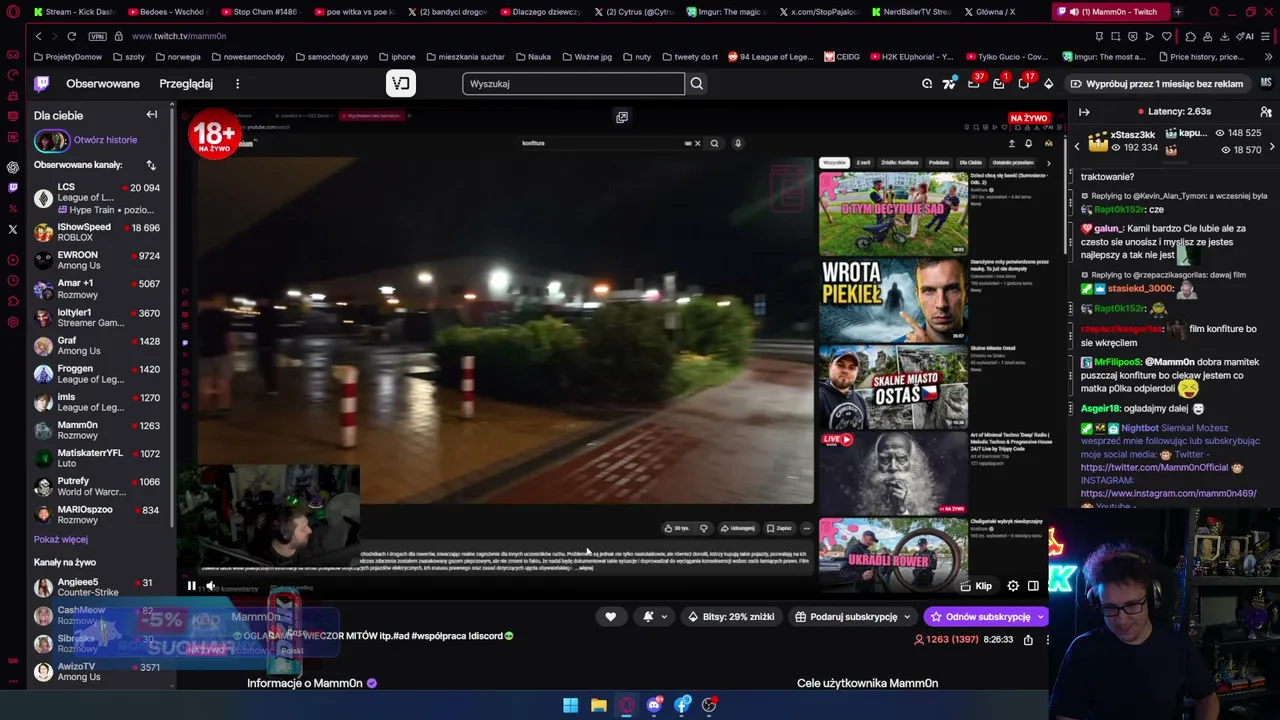Open notifications inbox with 1 badge
The height and width of the screenshot is (720, 1280).
click(999, 84)
